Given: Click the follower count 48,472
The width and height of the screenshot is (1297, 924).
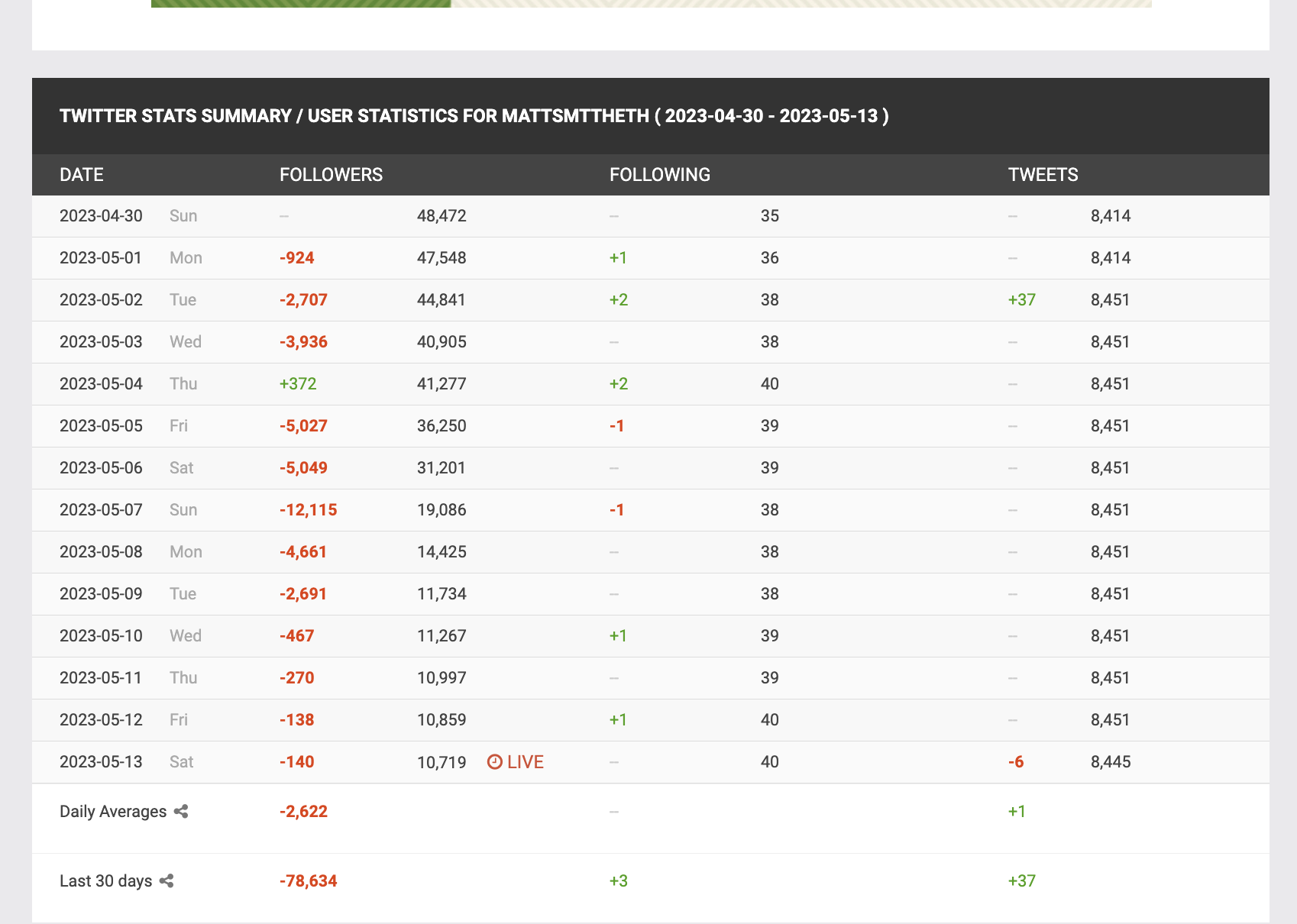Looking at the screenshot, I should click(x=441, y=216).
